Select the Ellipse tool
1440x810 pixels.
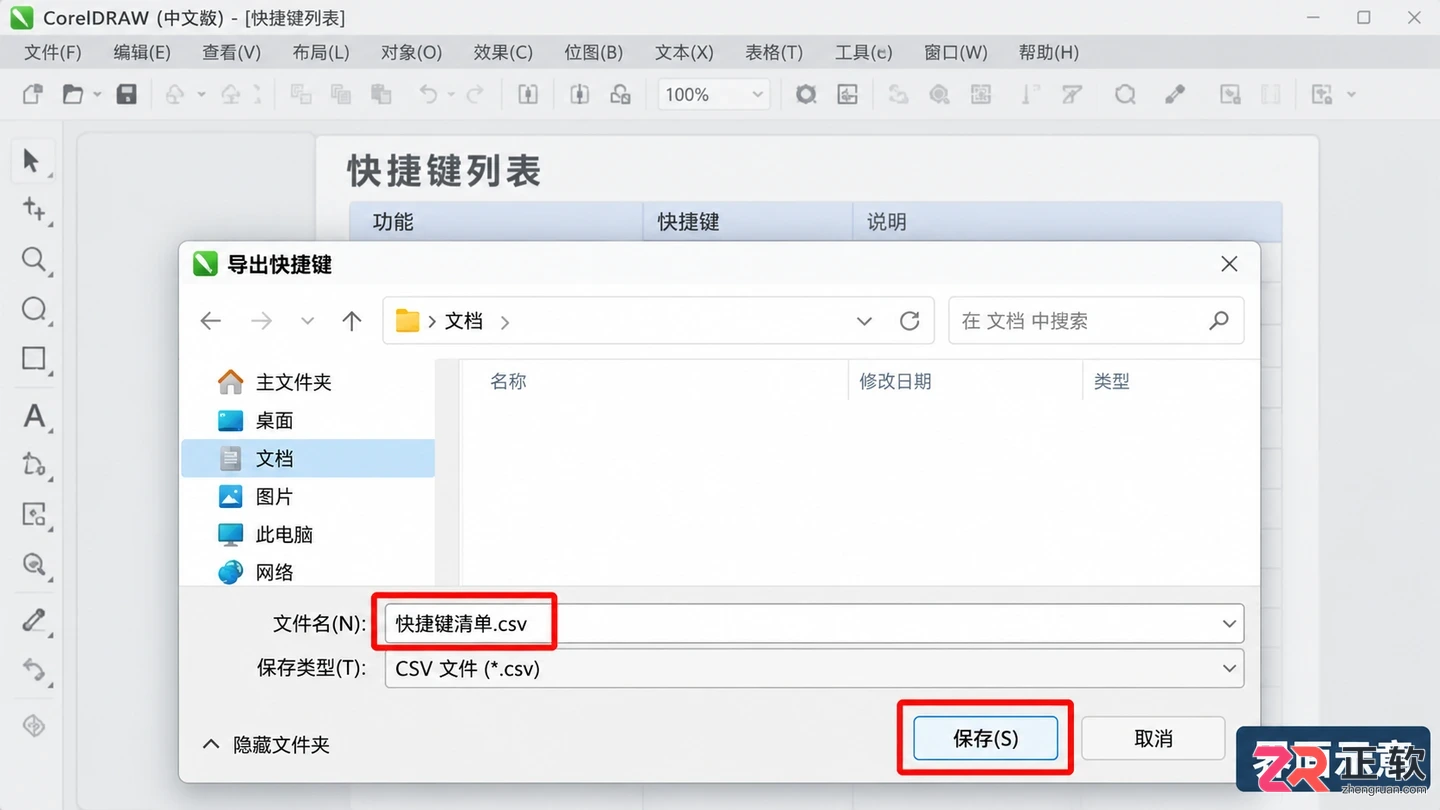pos(34,309)
